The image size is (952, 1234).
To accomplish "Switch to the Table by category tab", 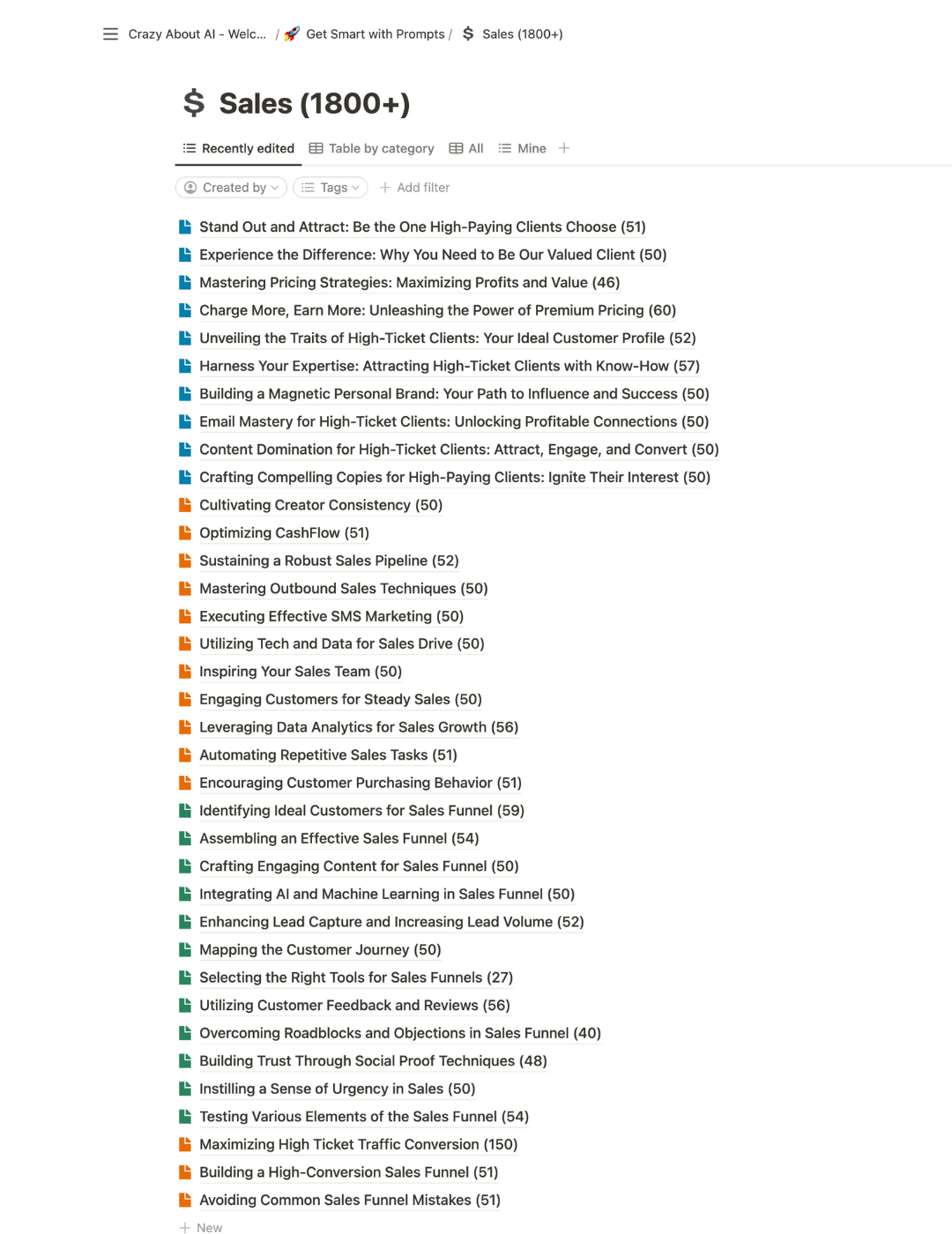I will [x=371, y=148].
